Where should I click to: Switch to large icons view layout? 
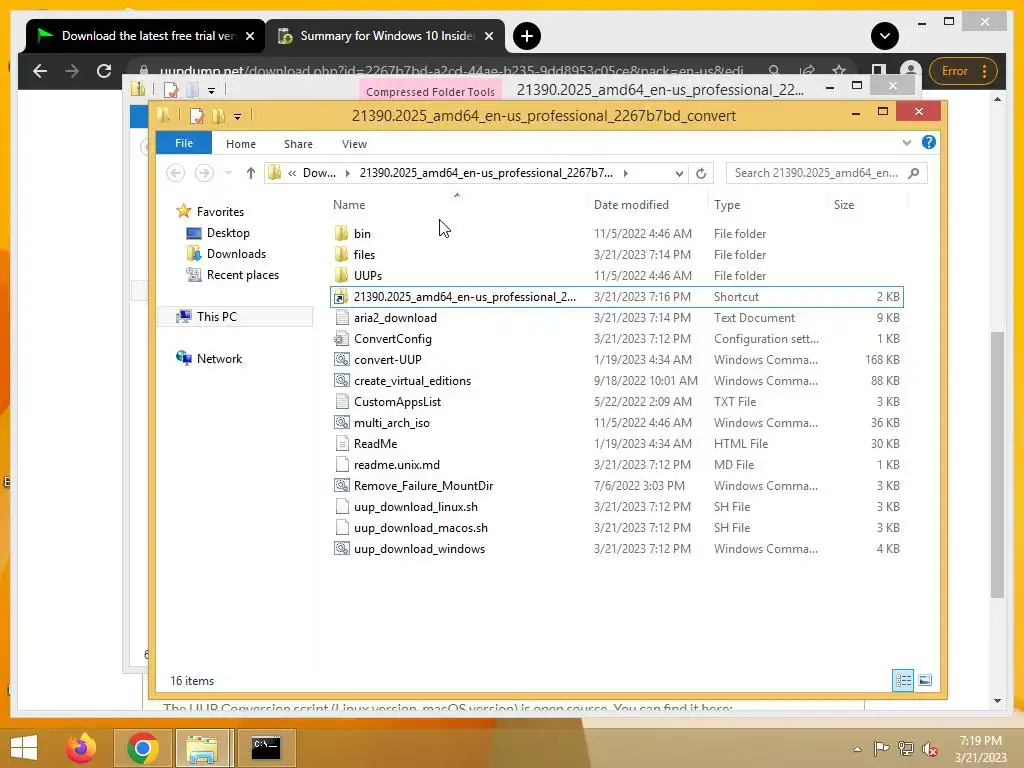click(925, 680)
